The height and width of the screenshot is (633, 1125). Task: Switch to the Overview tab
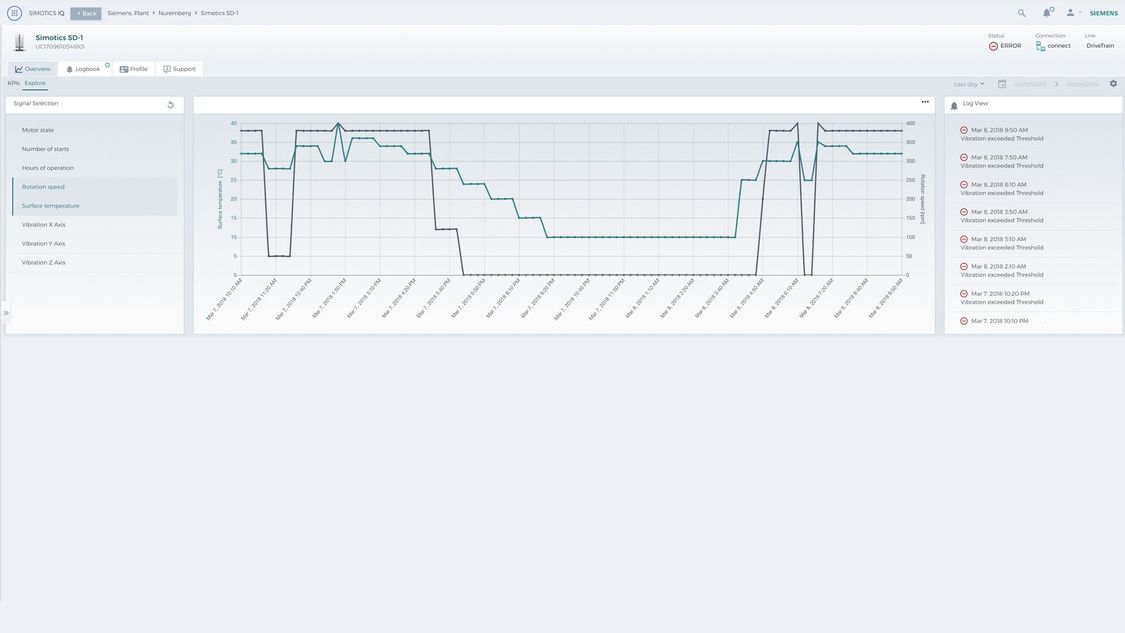point(33,69)
